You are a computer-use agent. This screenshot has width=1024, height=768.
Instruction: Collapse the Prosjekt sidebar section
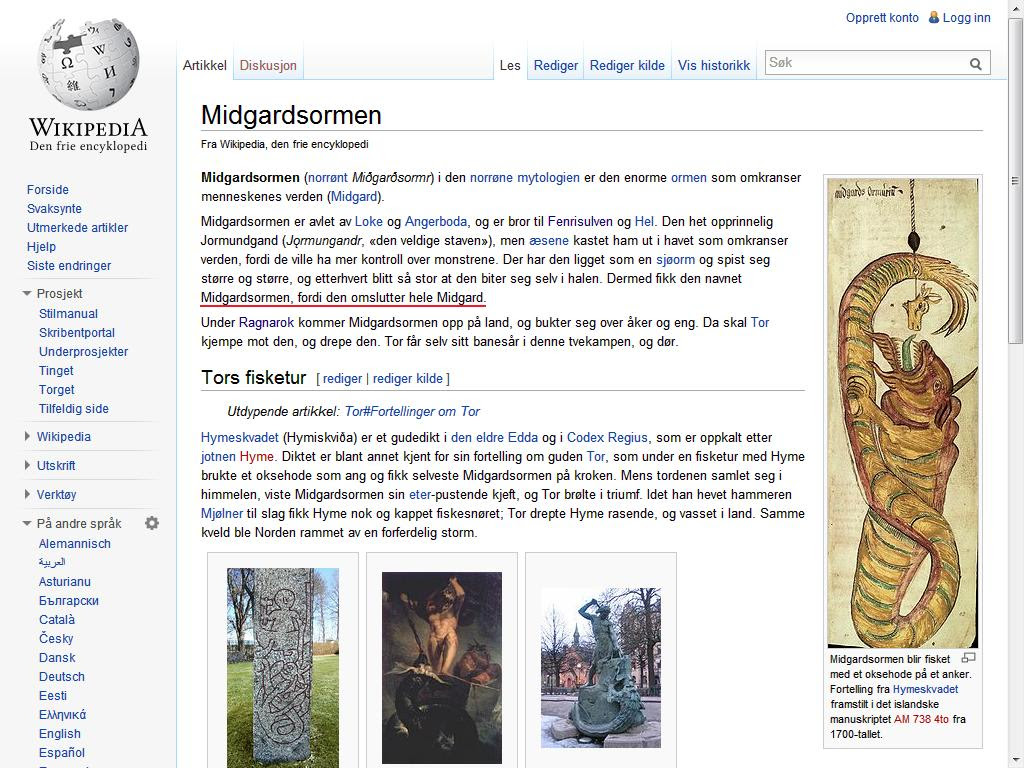tap(27, 293)
